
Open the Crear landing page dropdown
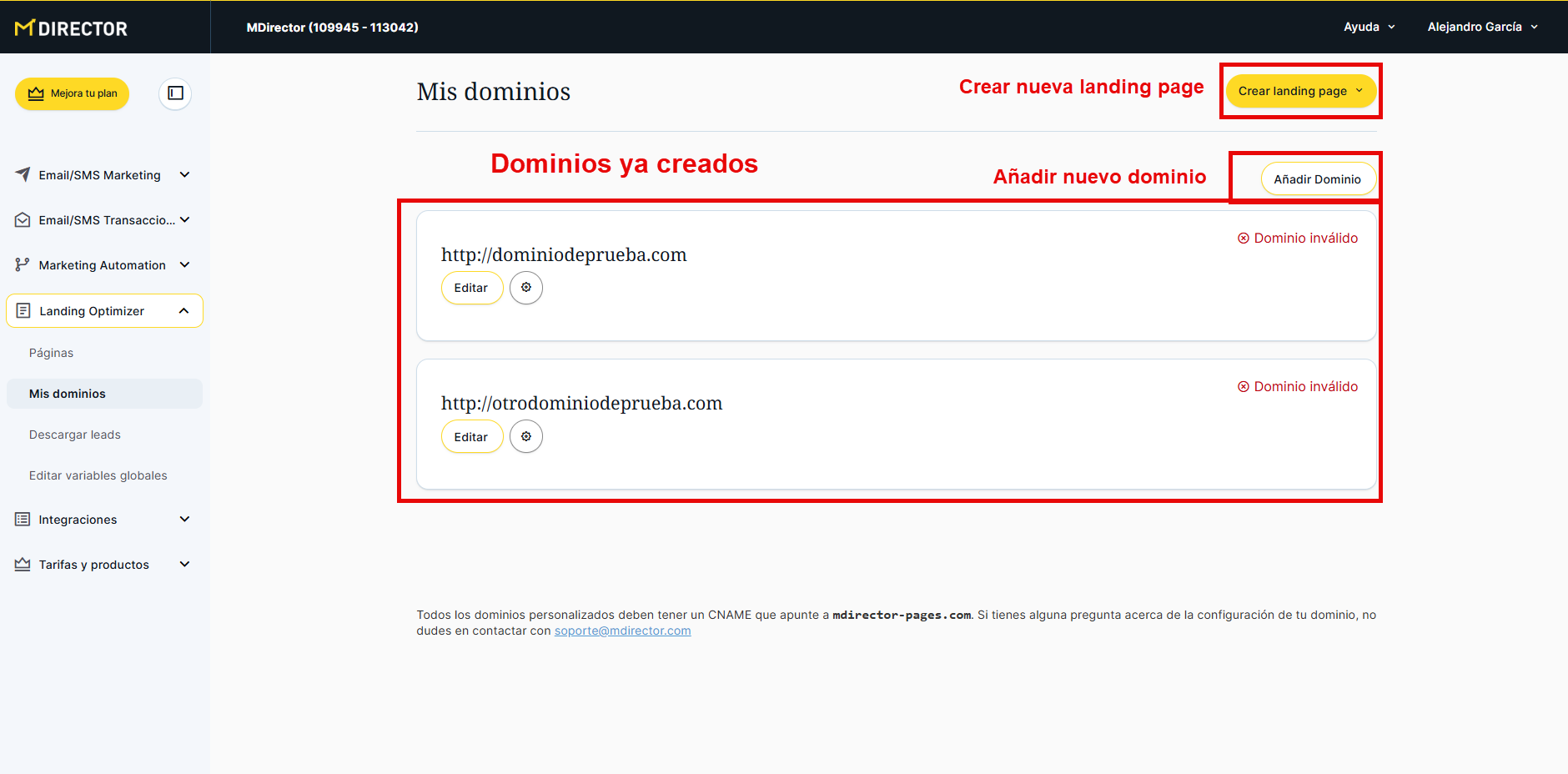1300,91
